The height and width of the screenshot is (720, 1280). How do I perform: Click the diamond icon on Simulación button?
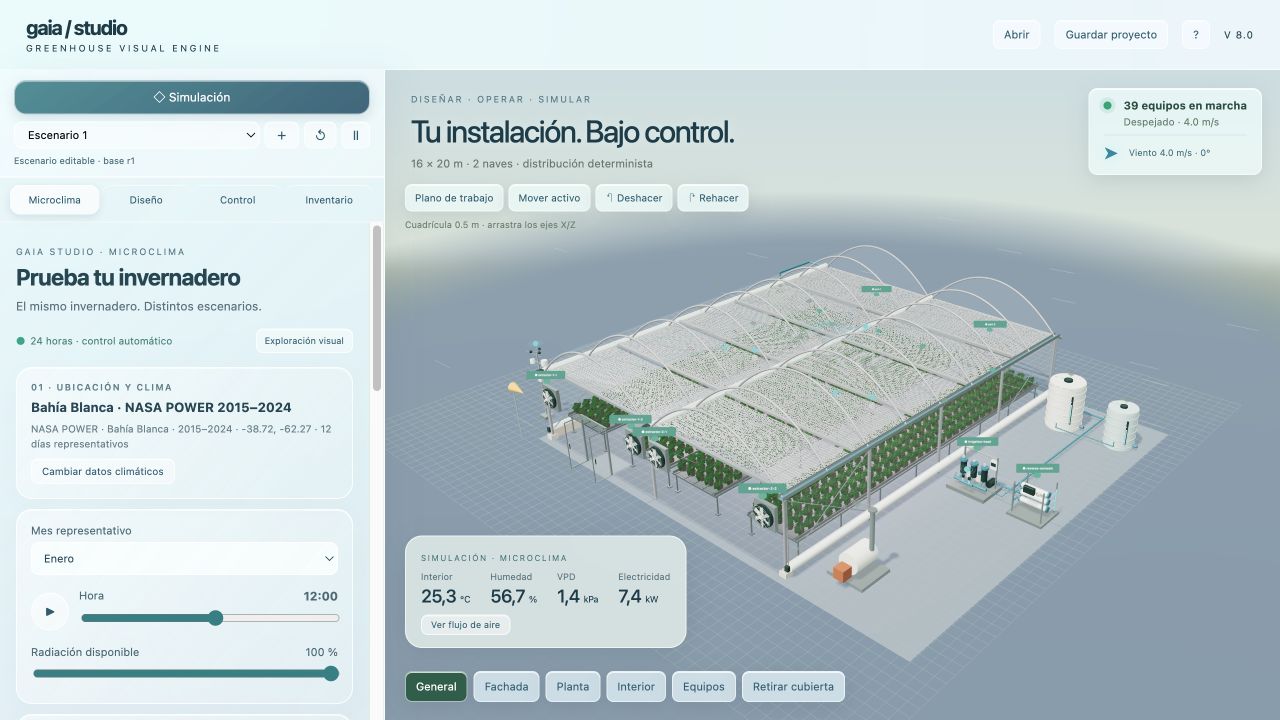pyautogui.click(x=159, y=97)
